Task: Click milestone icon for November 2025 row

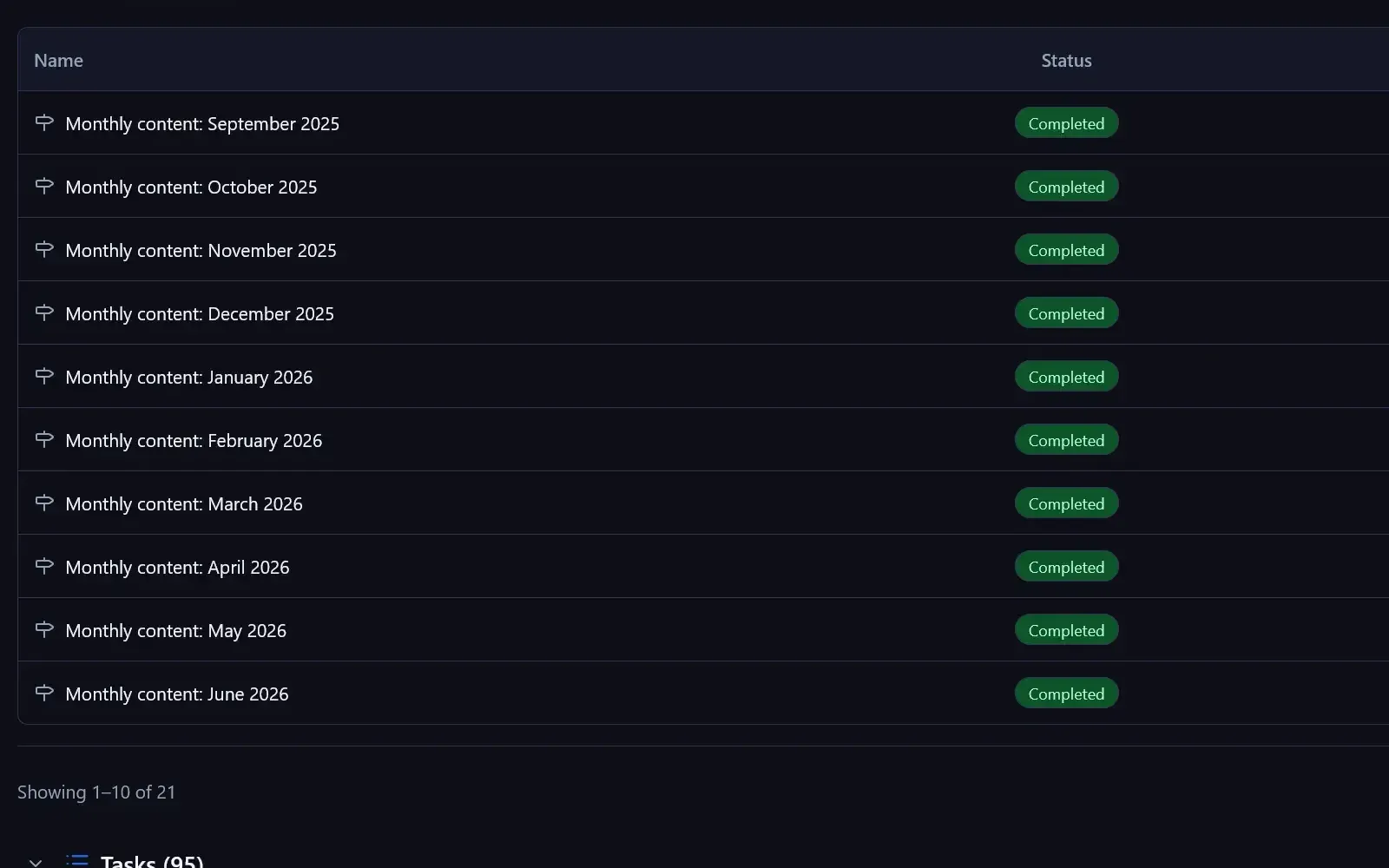Action: tap(44, 249)
